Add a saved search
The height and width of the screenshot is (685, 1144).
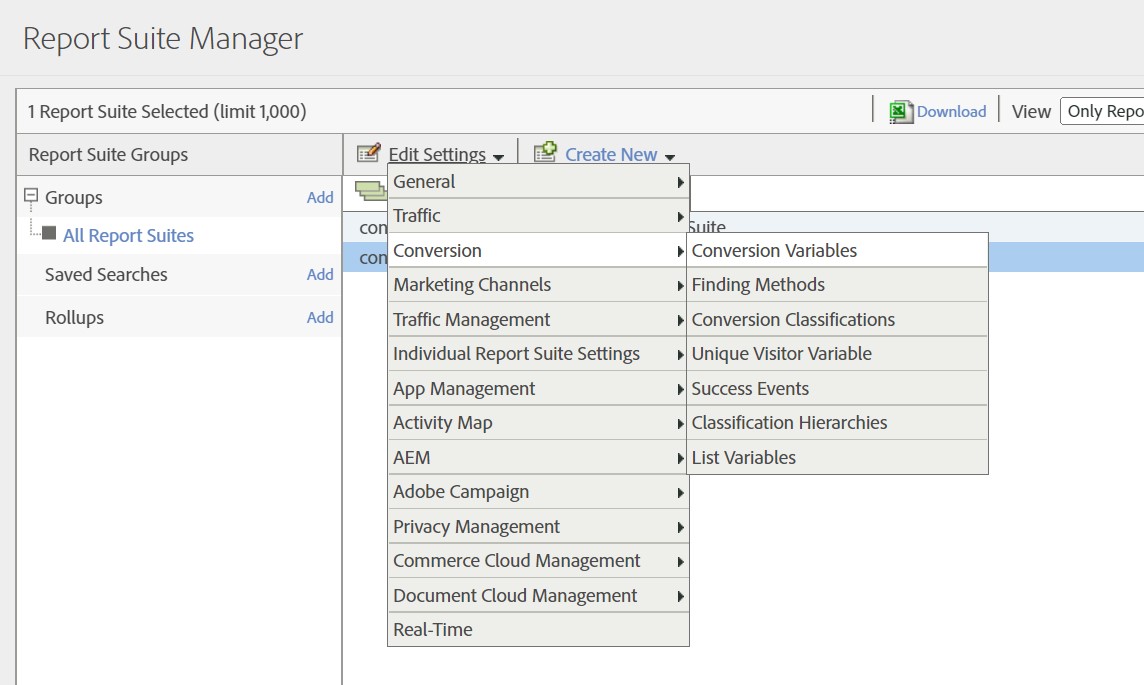[x=320, y=275]
